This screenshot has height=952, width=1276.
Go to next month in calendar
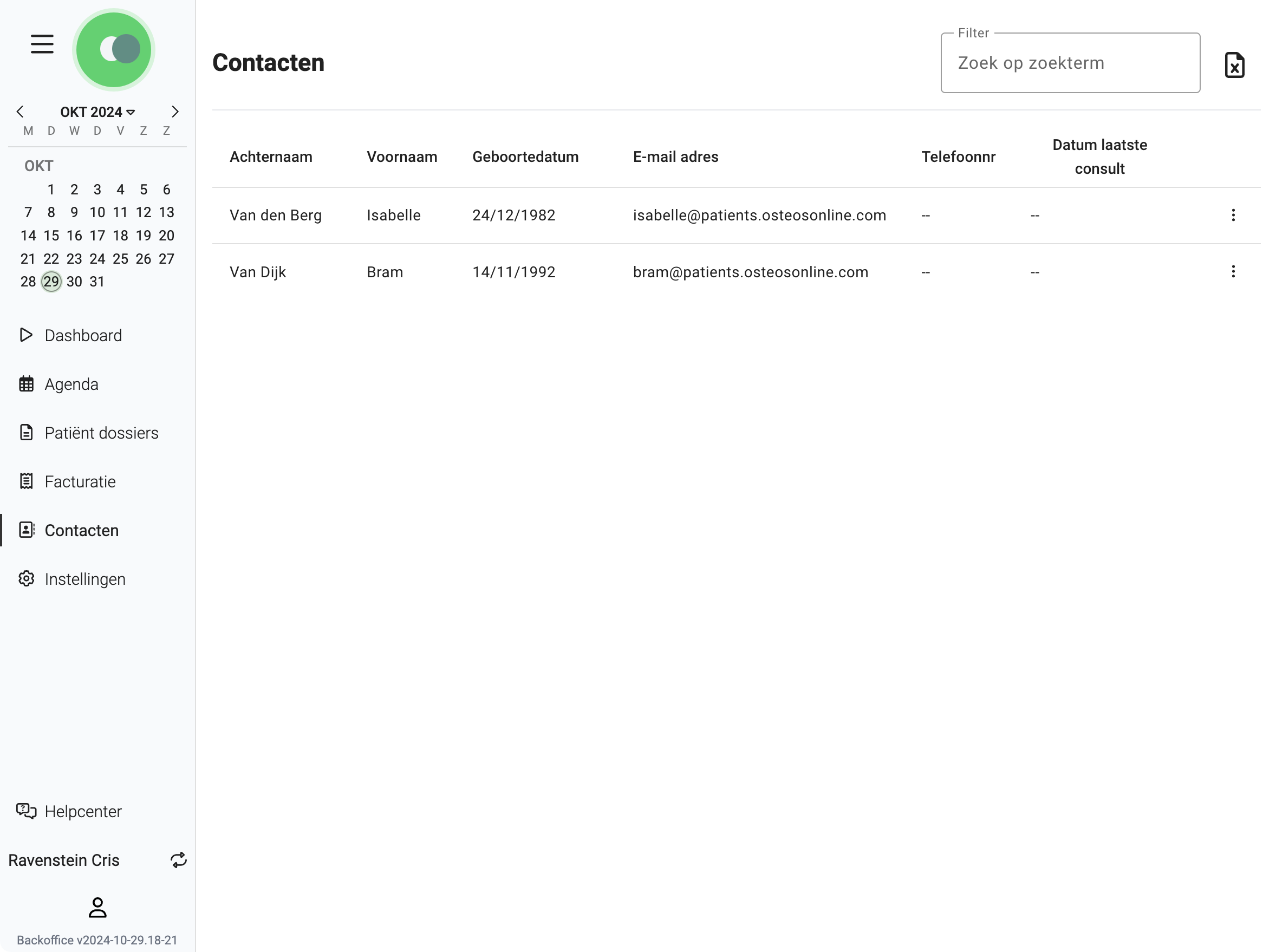pyautogui.click(x=174, y=111)
